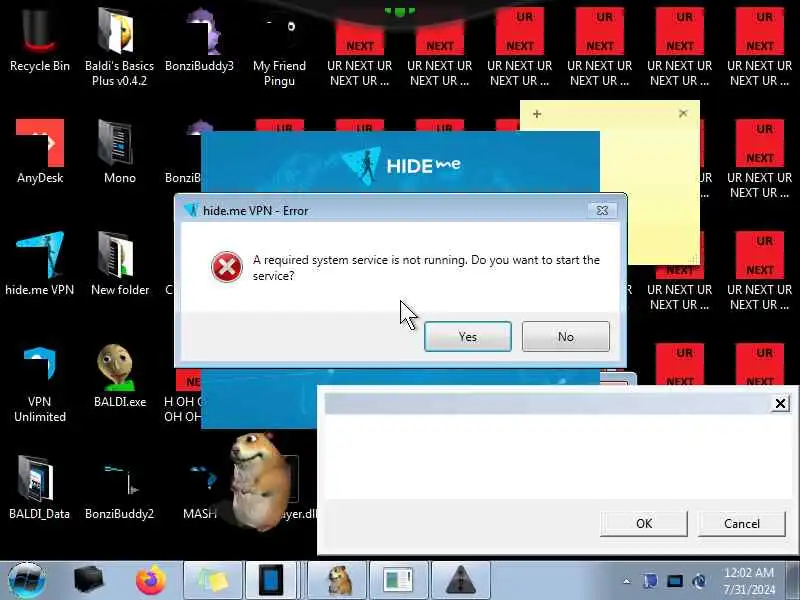The width and height of the screenshot is (800, 600).
Task: Switch to the warning triangle taskbar app
Action: point(461,580)
